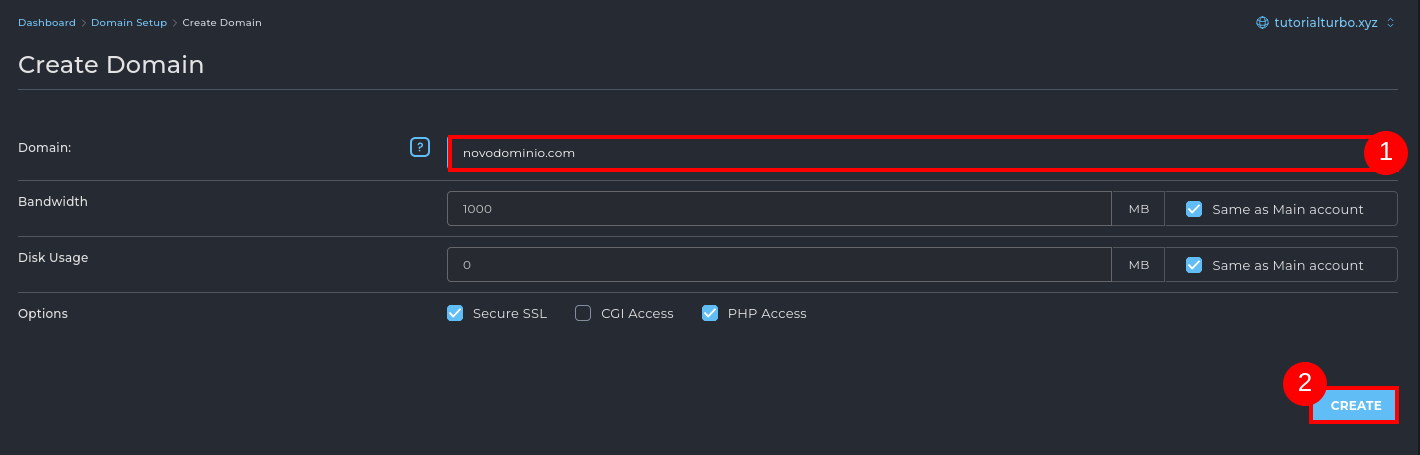Click the red number 2 badge
This screenshot has width=1420, height=455.
click(1304, 383)
